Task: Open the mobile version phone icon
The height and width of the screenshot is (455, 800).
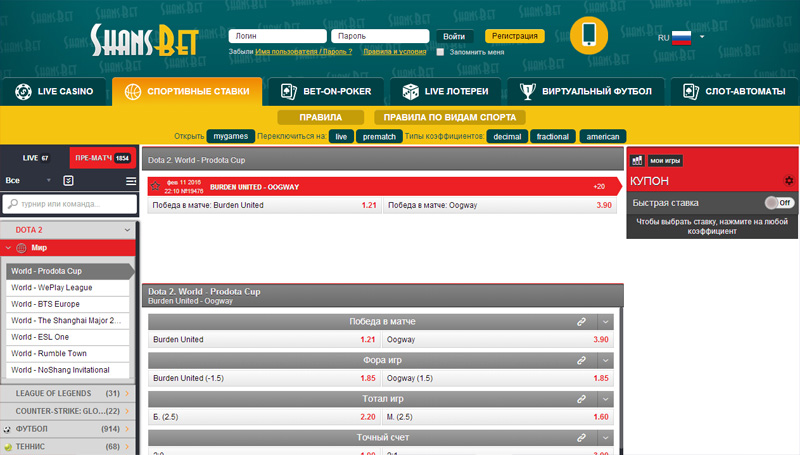Action: tap(589, 35)
